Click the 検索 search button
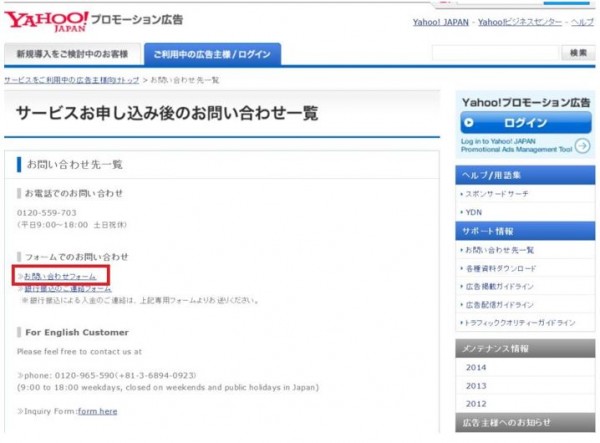This screenshot has width=600, height=443. click(x=578, y=53)
